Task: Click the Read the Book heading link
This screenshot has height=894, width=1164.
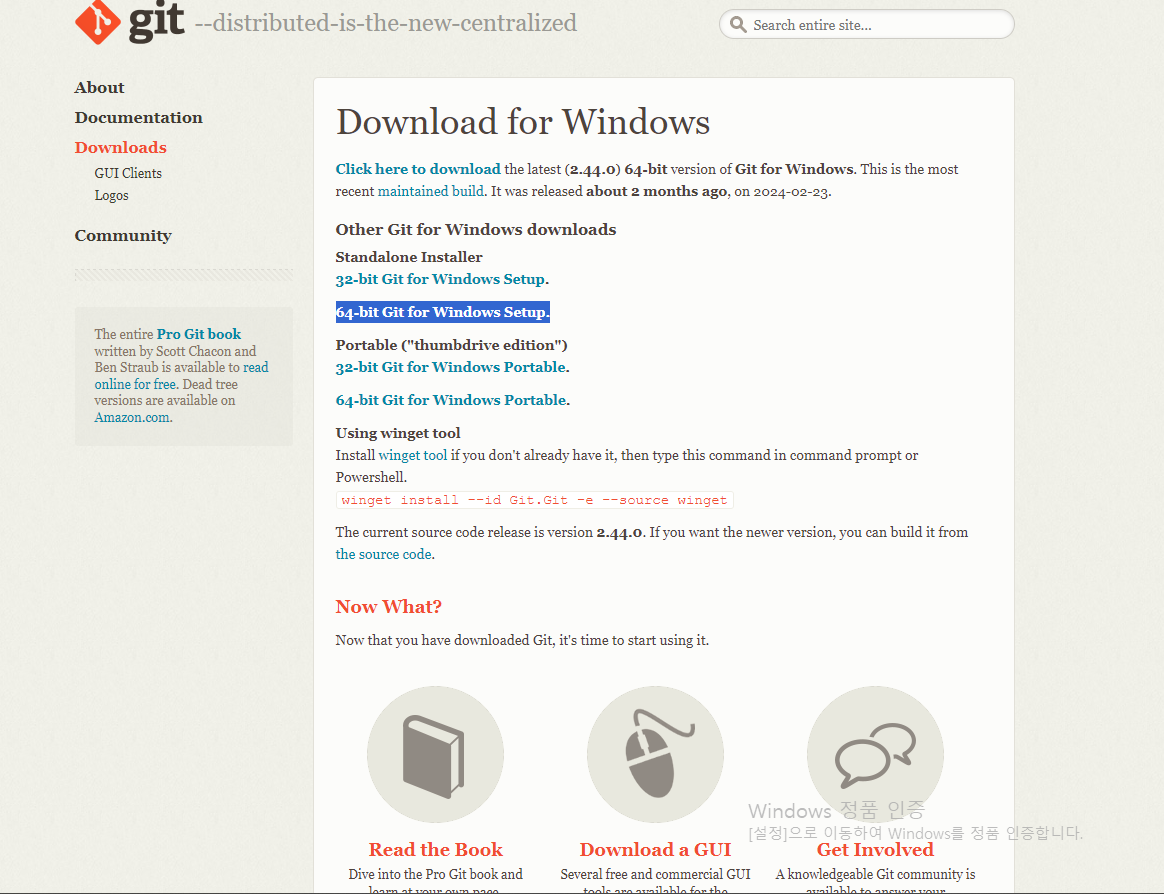Action: (x=436, y=849)
